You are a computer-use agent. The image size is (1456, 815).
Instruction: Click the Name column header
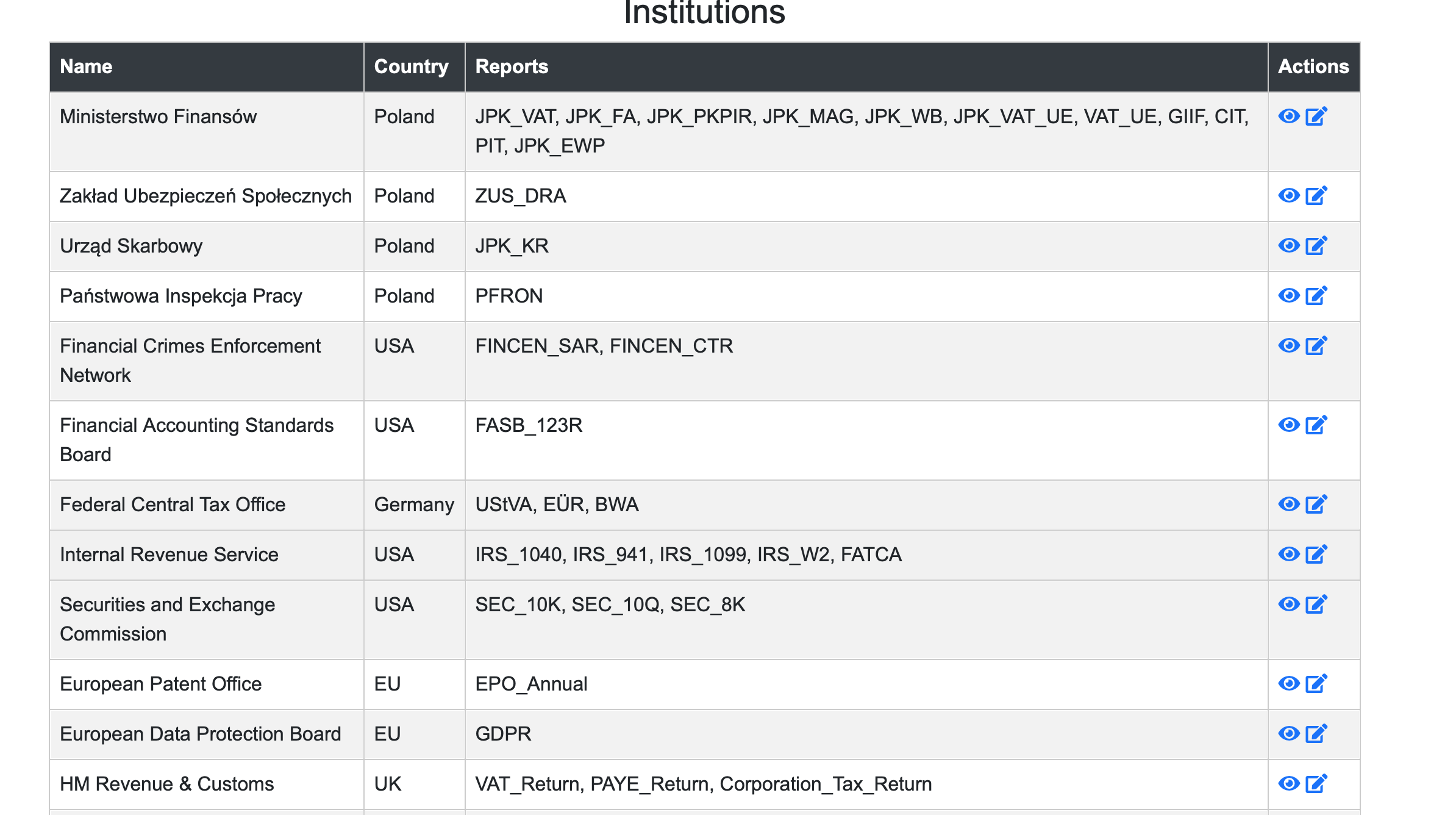[86, 66]
